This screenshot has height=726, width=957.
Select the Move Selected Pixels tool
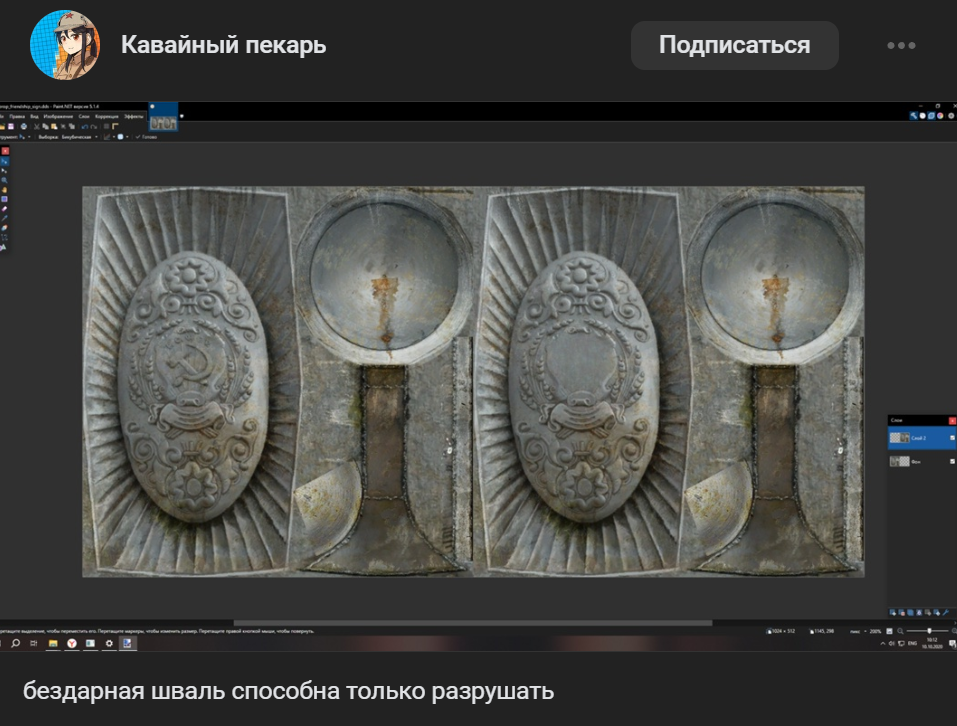4,162
